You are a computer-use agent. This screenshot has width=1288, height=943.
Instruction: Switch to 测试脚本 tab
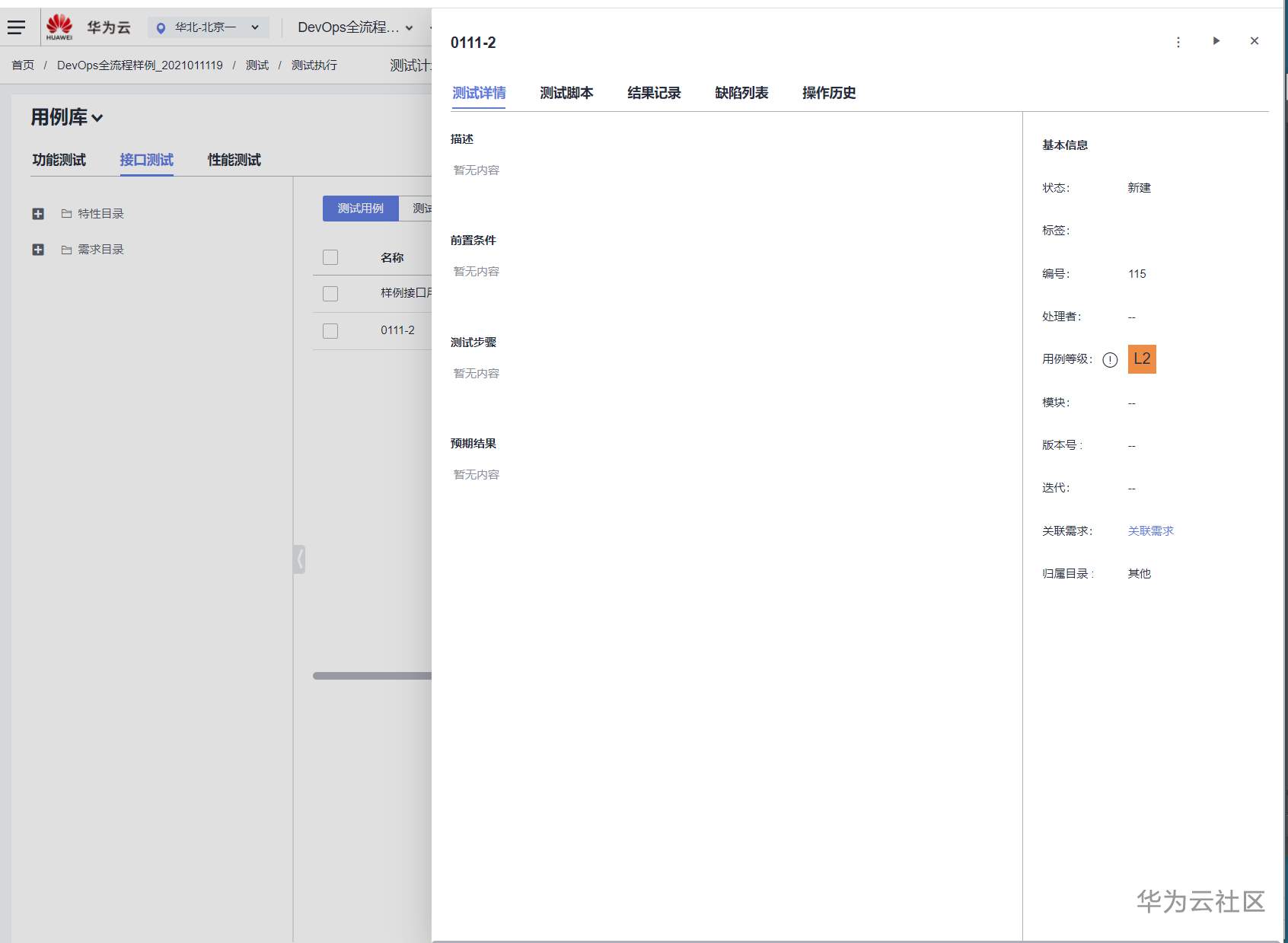point(566,93)
